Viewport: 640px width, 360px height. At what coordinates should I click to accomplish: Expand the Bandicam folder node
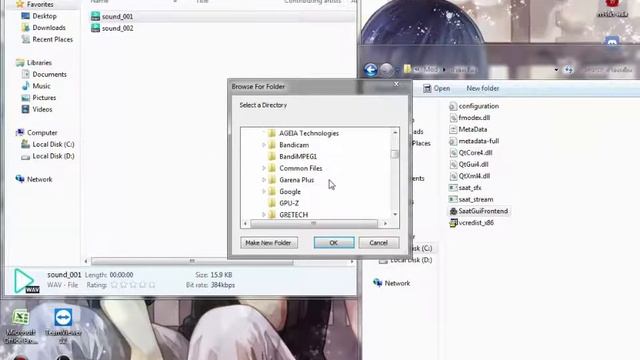pyautogui.click(x=264, y=145)
